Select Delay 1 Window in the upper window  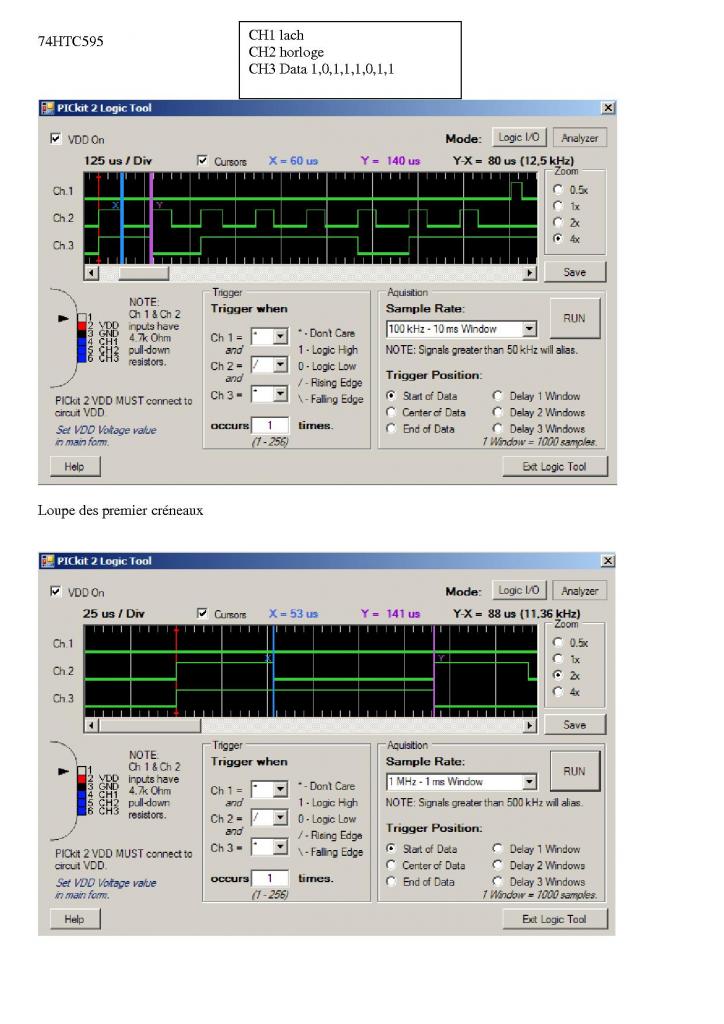click(497, 396)
